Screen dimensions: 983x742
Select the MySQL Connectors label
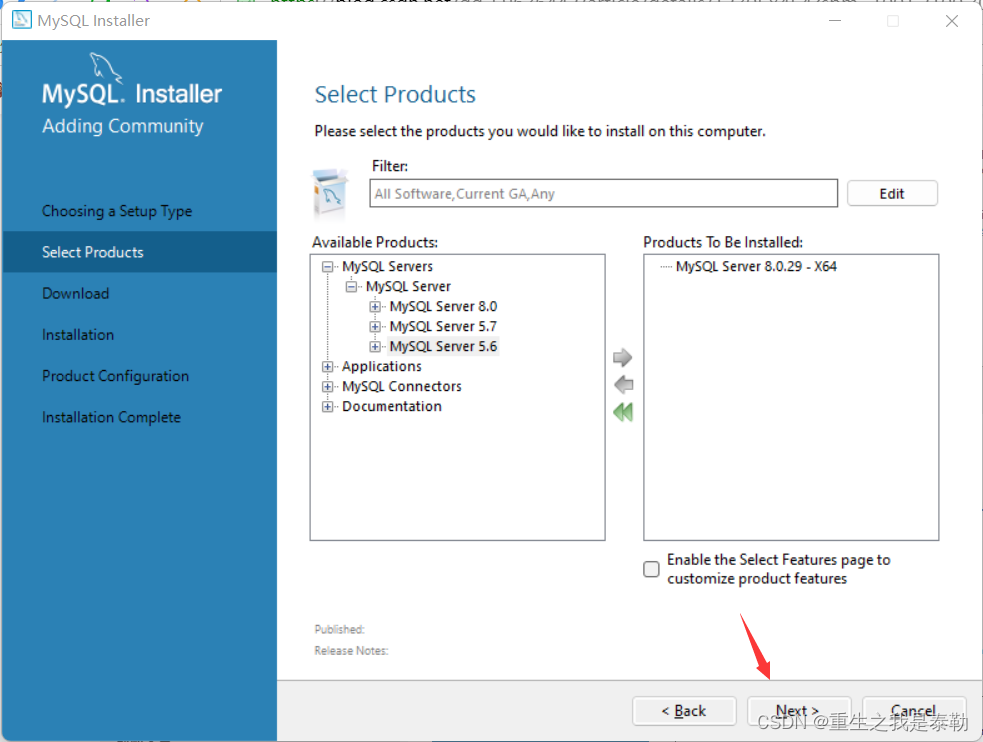[402, 387]
